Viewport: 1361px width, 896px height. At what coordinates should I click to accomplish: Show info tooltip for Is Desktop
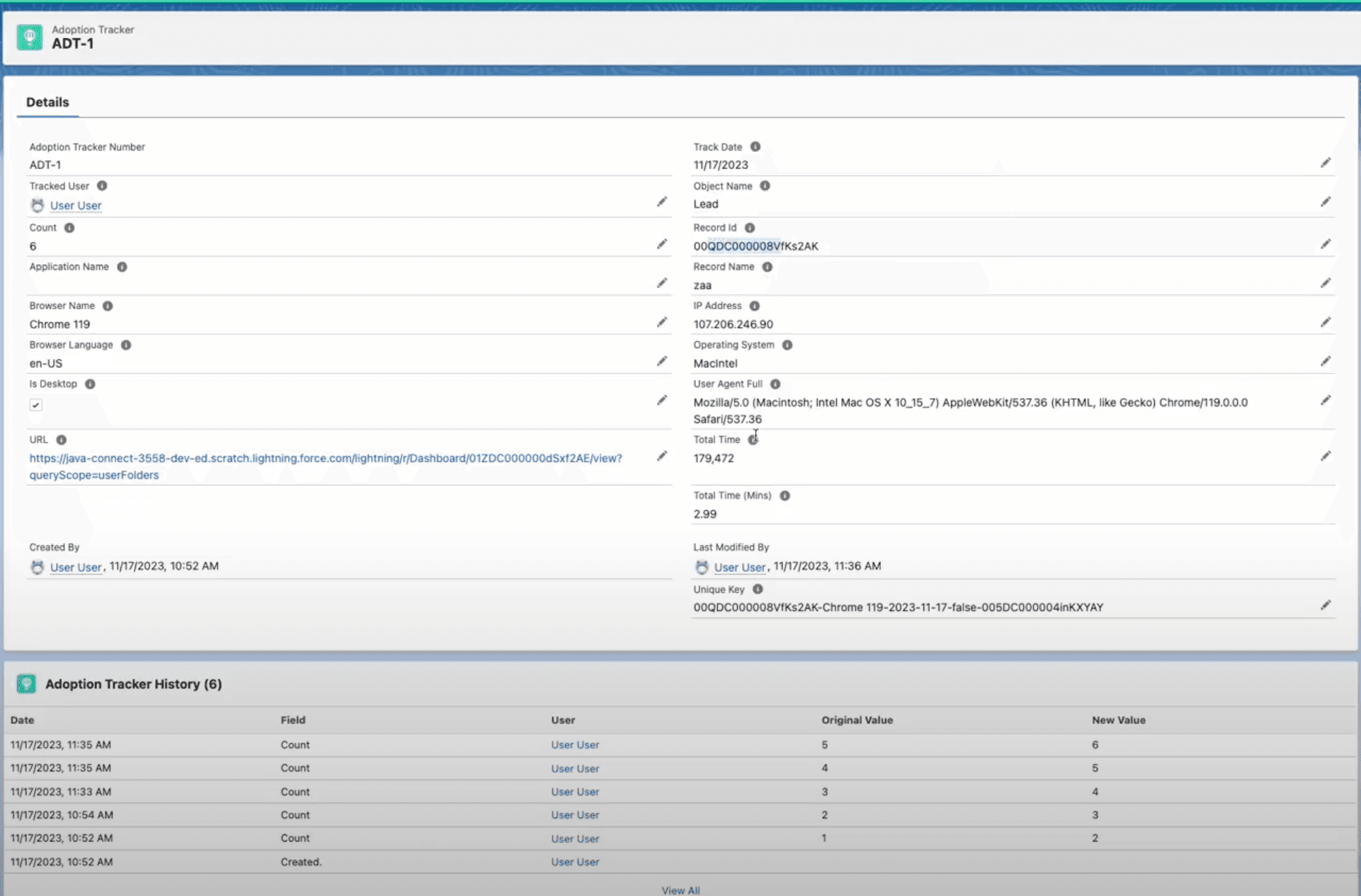90,384
